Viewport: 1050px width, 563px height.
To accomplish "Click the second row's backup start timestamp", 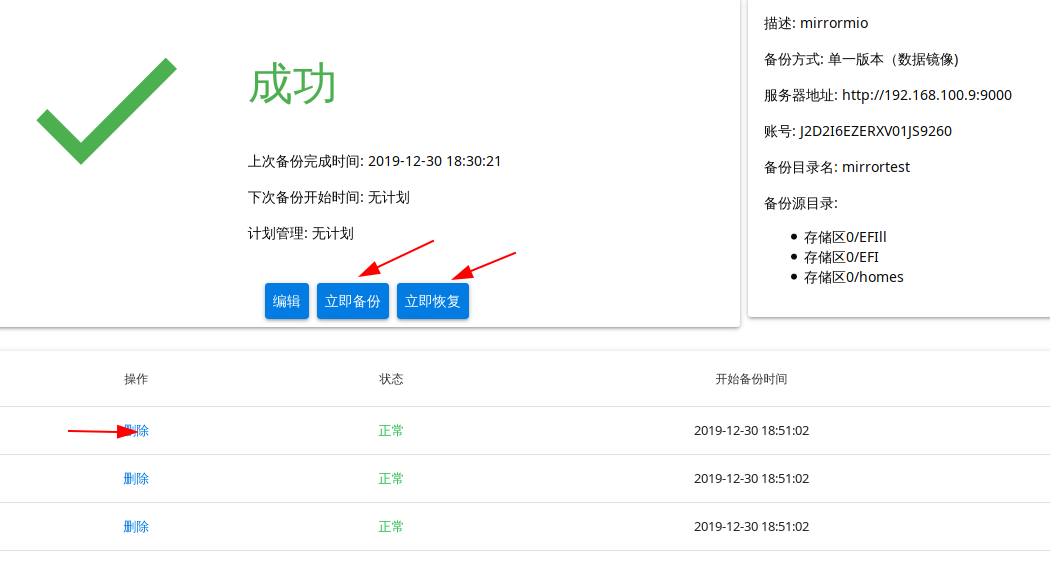I will coord(751,479).
